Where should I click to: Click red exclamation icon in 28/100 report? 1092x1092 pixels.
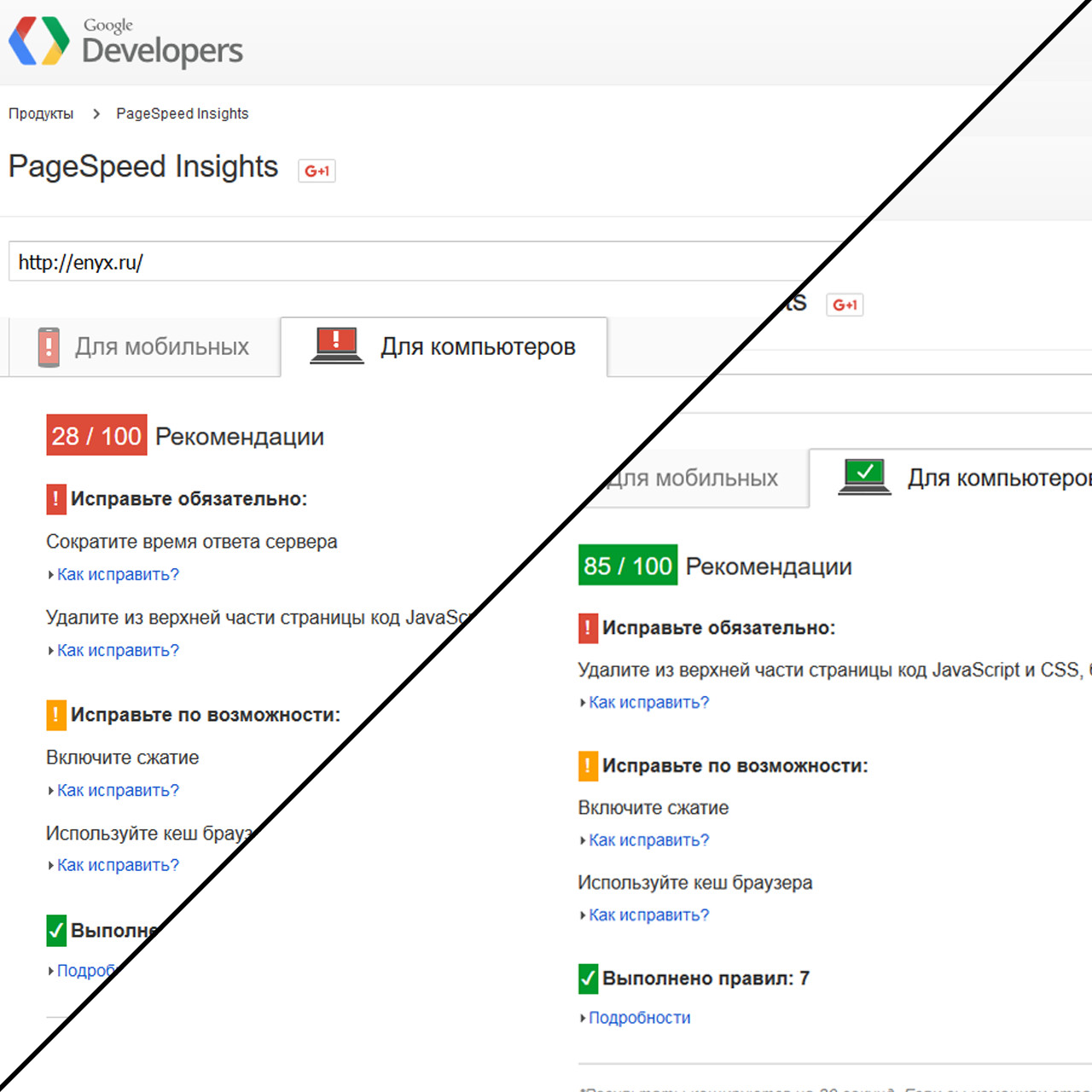pyautogui.click(x=56, y=499)
